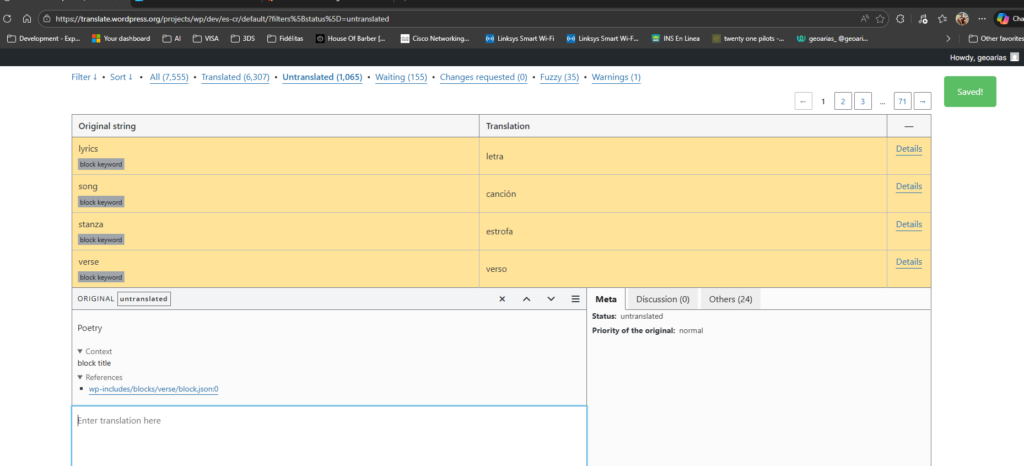
Task: Open the editor hamburger menu icon
Action: coord(575,299)
